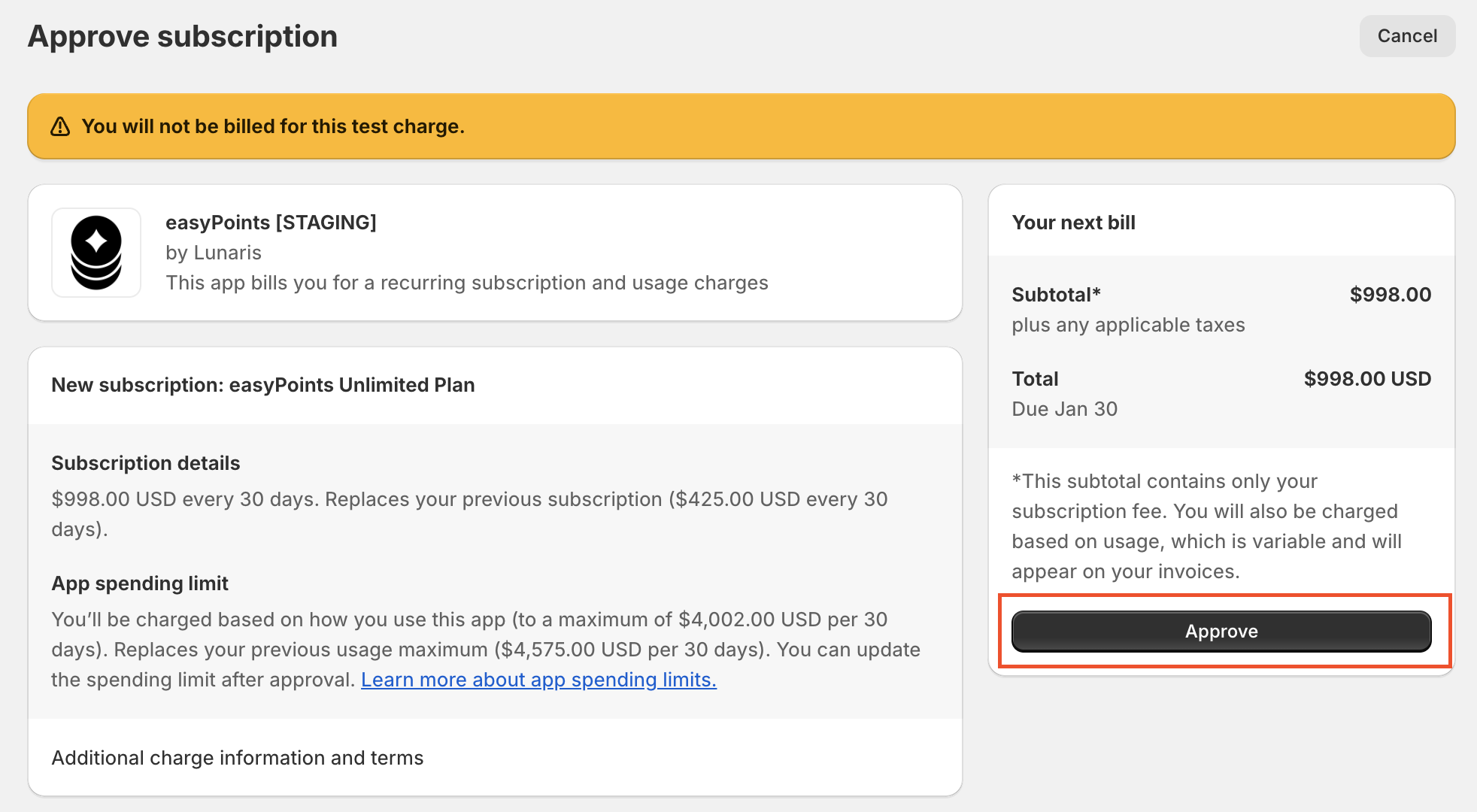Click the plus any applicable taxes note

1128,325
